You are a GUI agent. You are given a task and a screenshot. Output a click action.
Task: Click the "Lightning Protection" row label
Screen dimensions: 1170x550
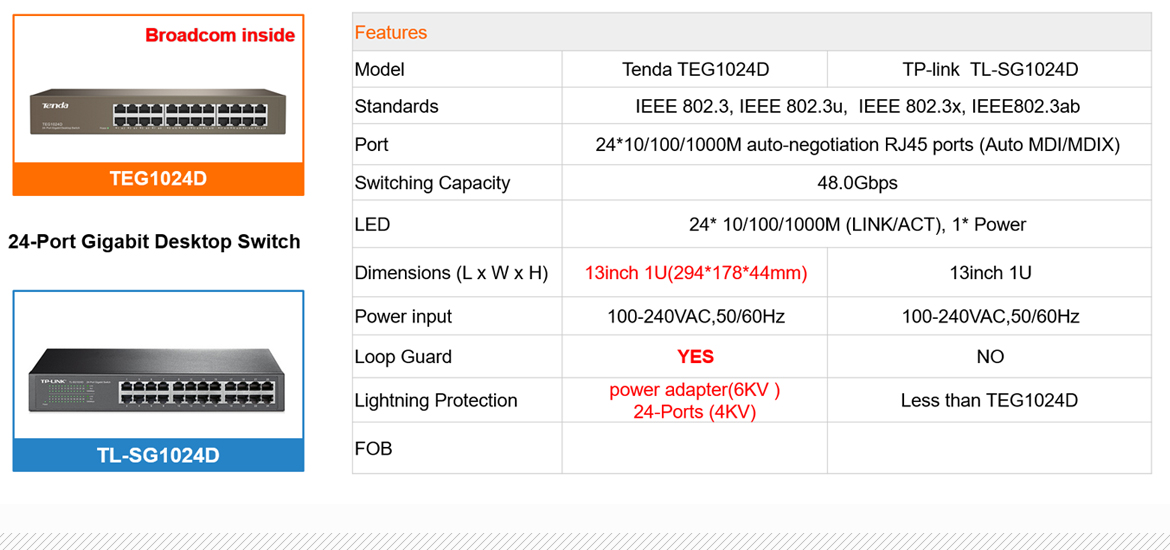point(436,401)
